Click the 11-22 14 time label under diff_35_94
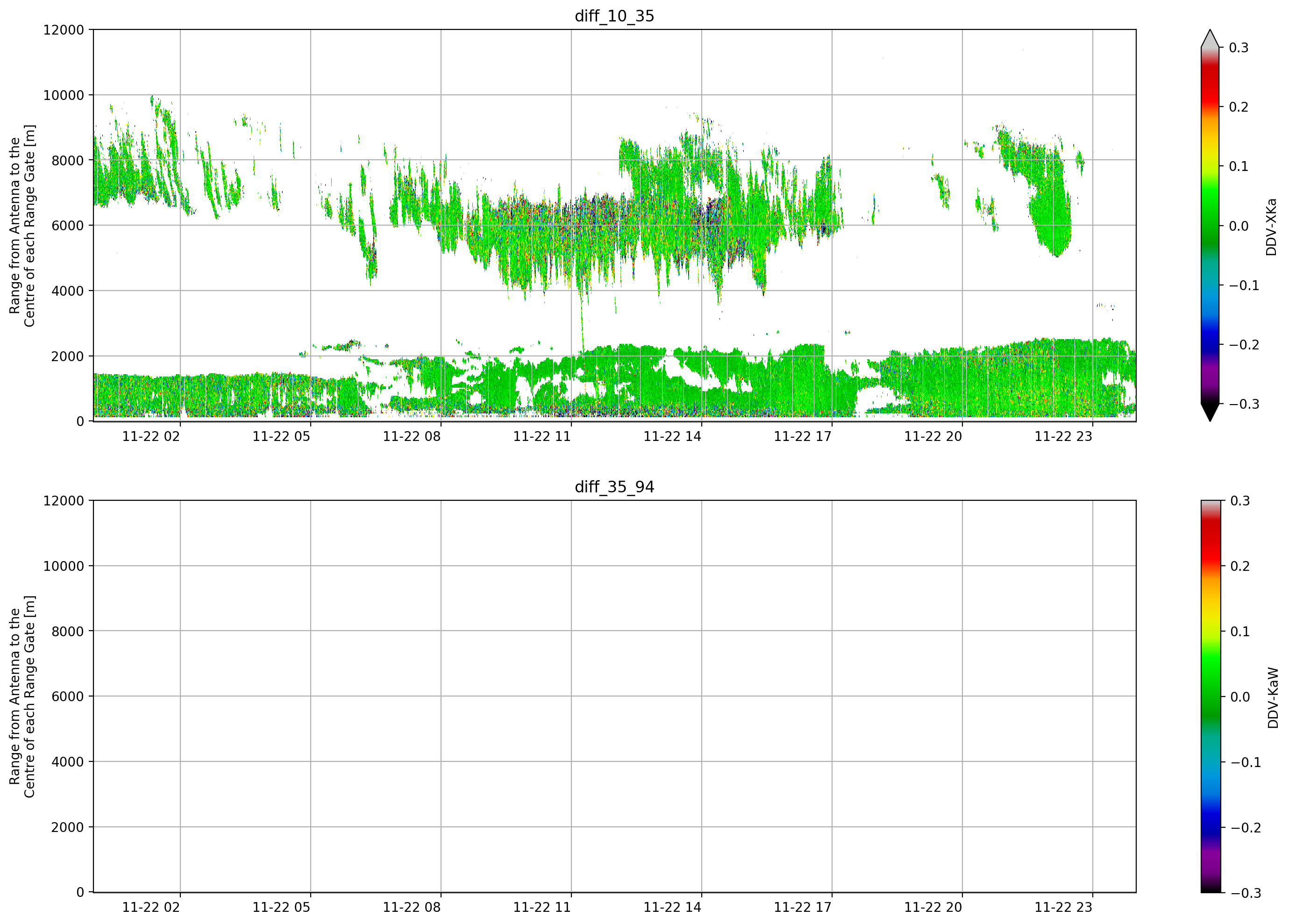The height and width of the screenshot is (924, 1289). [672, 908]
